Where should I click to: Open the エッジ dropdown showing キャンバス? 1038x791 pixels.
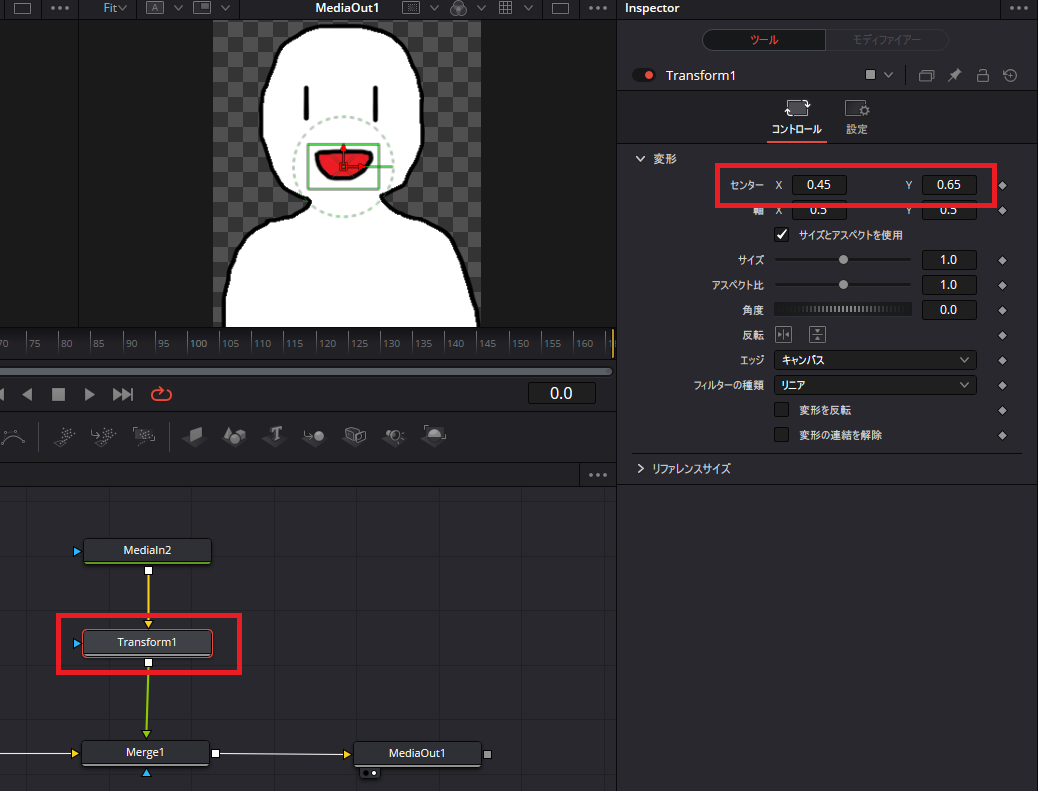(x=875, y=360)
